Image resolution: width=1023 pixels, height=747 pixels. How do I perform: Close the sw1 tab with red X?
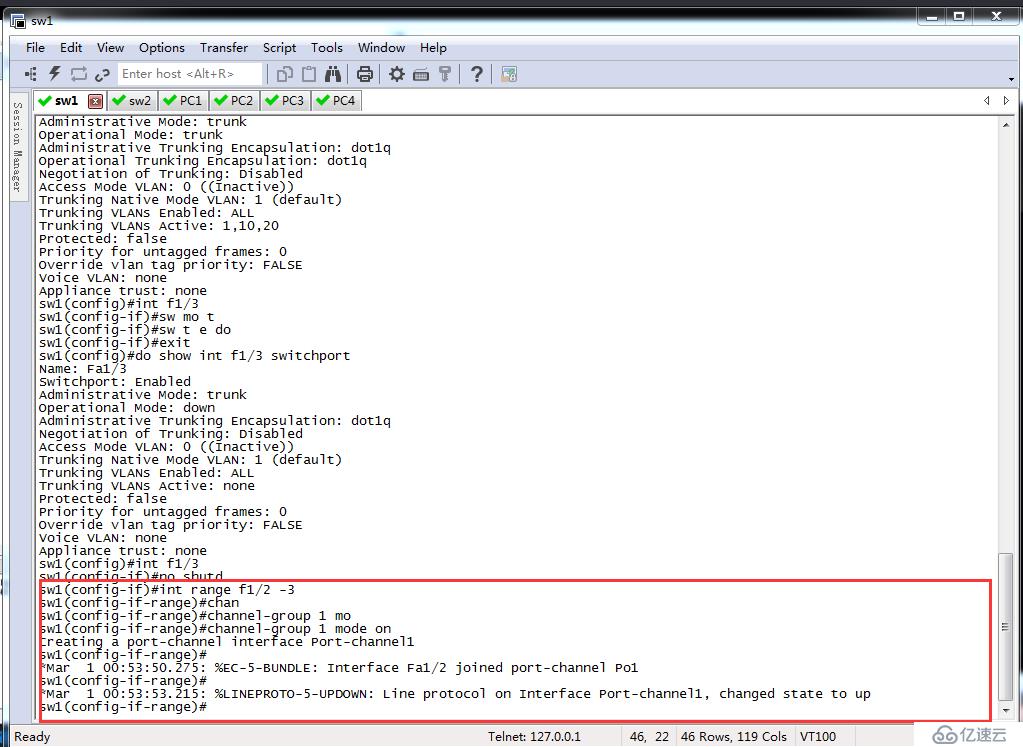tap(95, 101)
